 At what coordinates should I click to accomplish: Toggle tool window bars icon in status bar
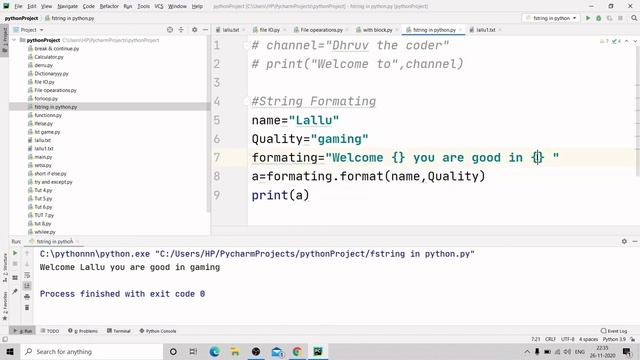point(5,339)
